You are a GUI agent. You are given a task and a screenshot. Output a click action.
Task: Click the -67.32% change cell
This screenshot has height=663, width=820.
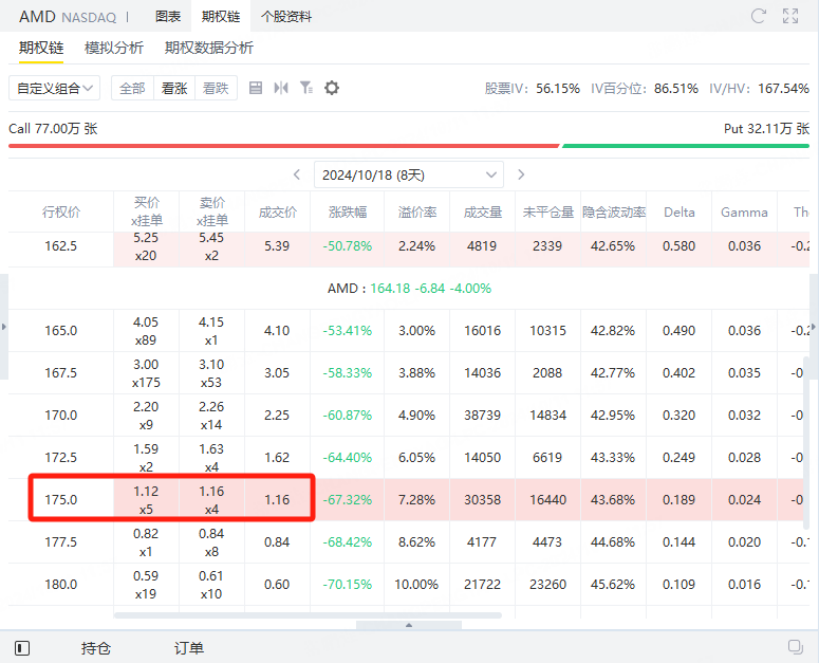tap(348, 499)
